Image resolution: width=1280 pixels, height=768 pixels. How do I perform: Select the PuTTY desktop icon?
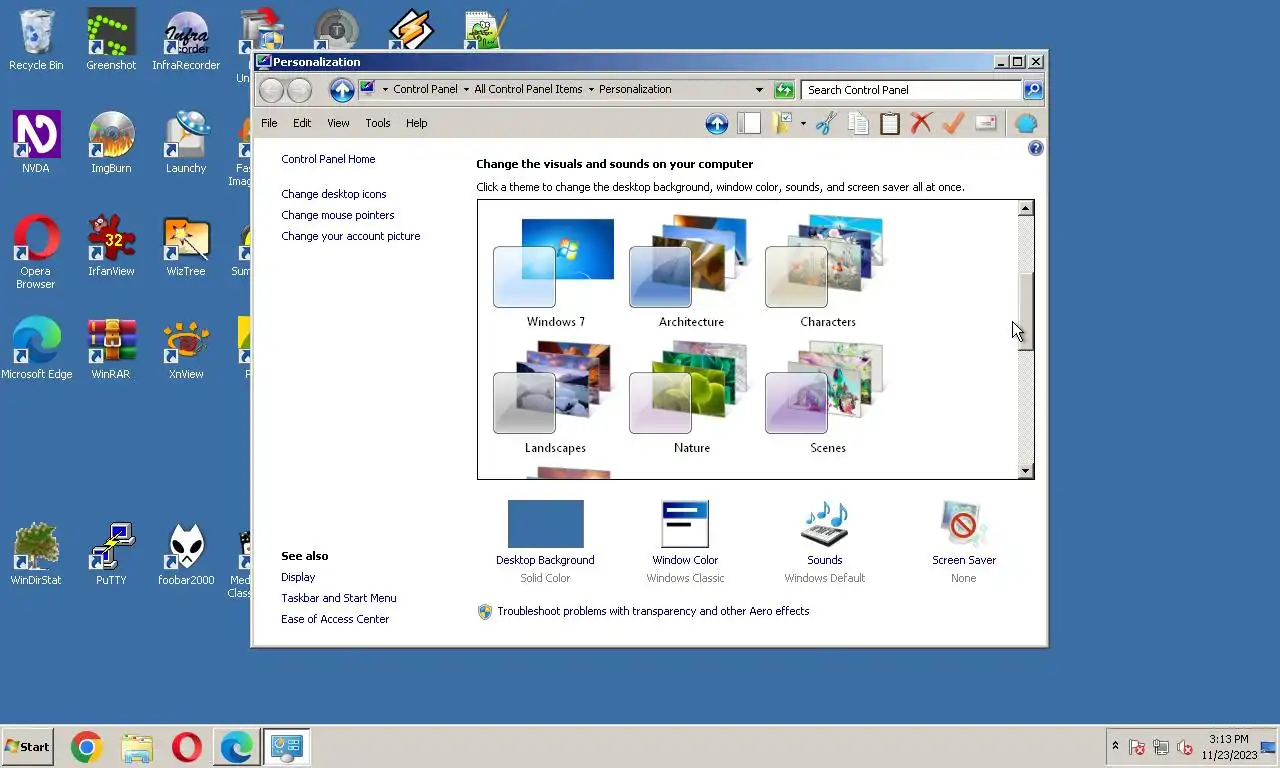(x=111, y=554)
